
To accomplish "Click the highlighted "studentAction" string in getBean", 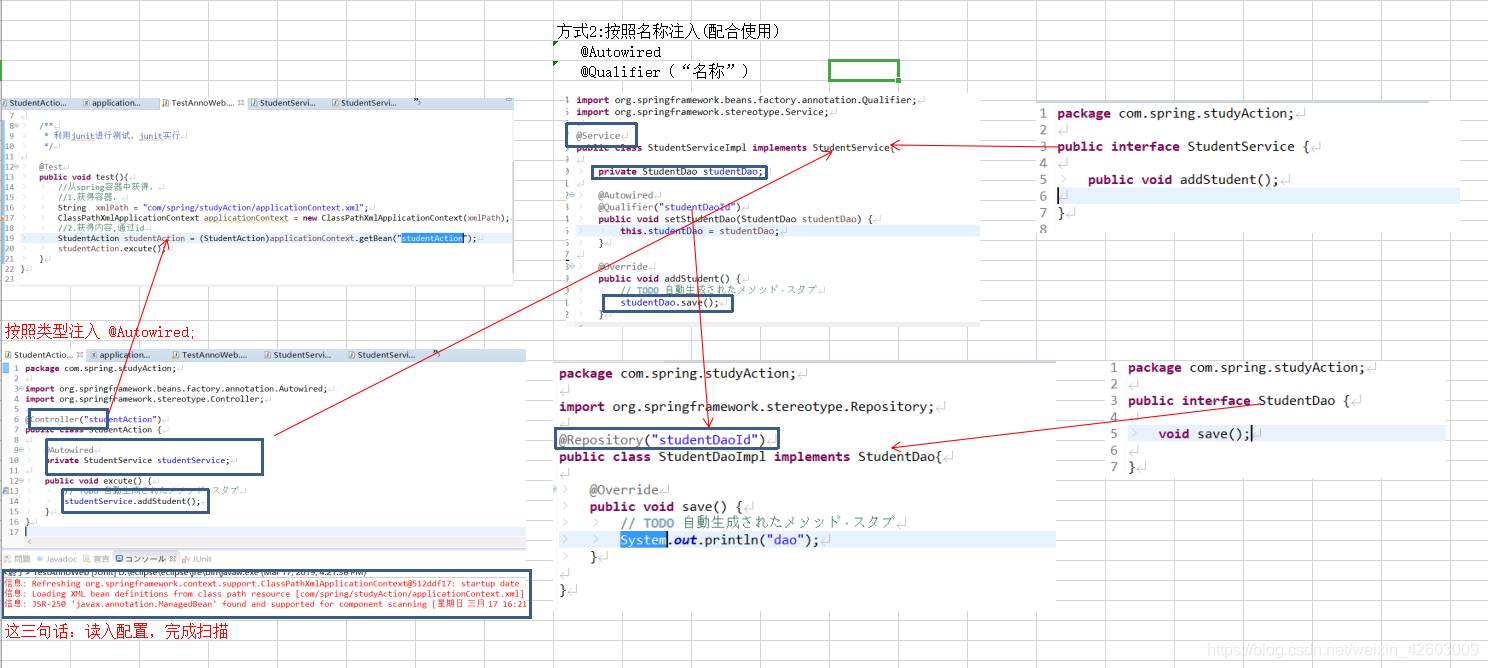I will [432, 238].
